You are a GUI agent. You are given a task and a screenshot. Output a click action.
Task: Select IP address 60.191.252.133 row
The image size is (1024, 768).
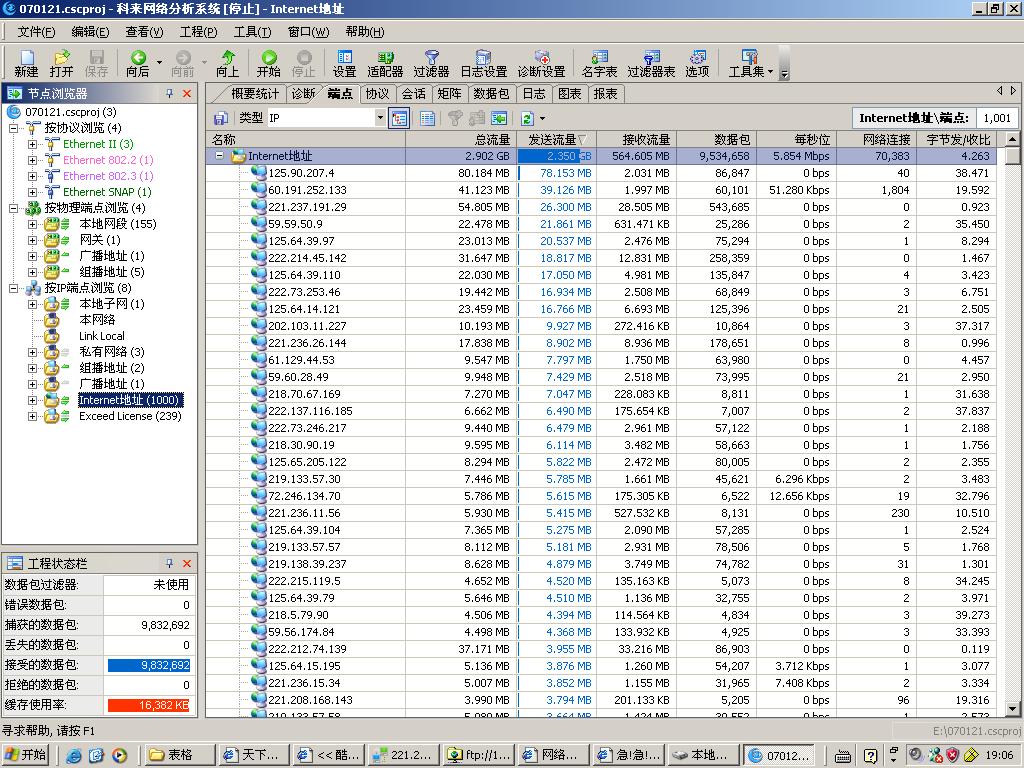click(x=307, y=190)
